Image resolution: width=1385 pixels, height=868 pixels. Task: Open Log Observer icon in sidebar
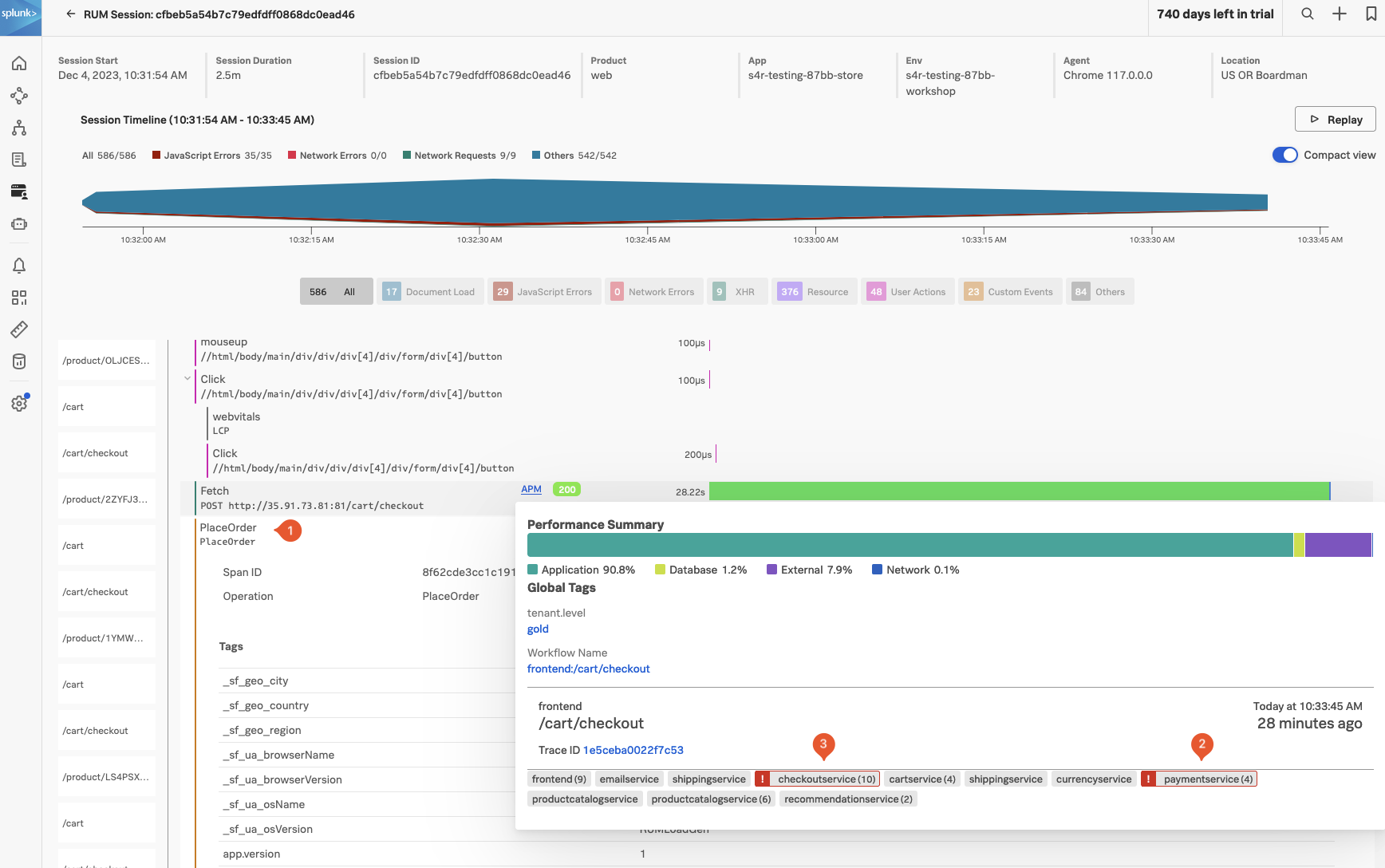[20, 160]
